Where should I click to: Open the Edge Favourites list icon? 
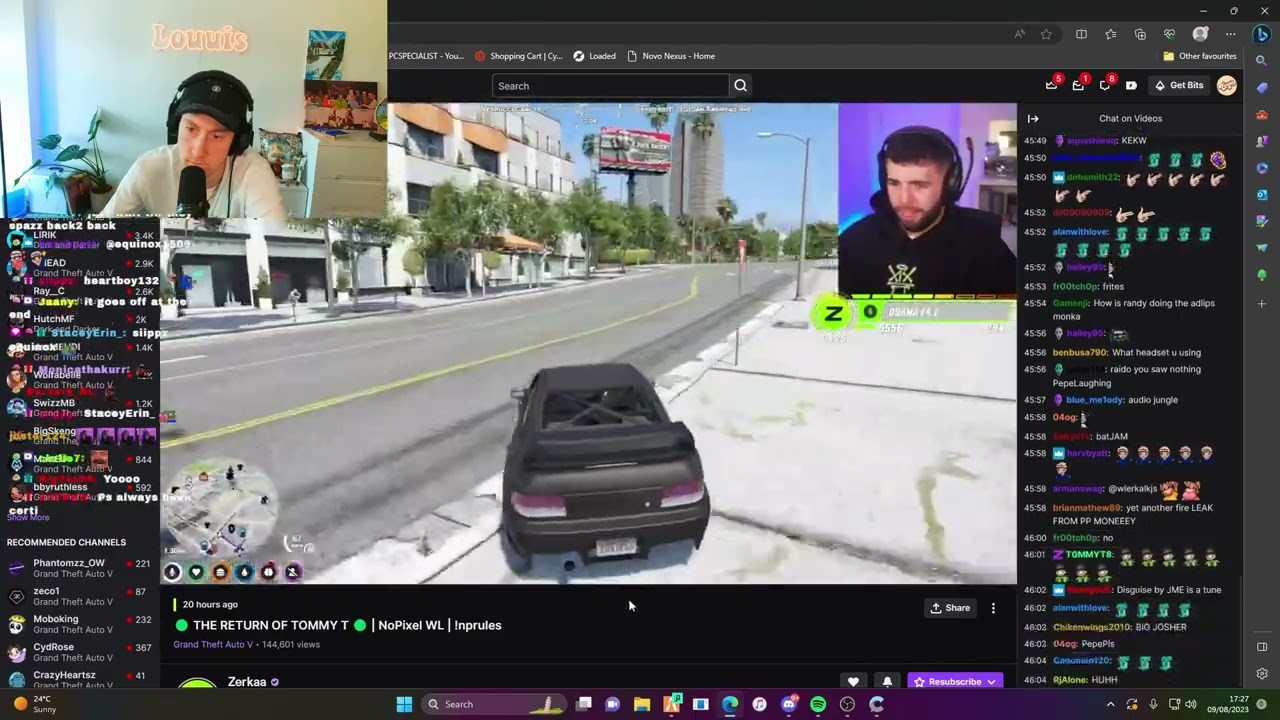tap(1111, 34)
